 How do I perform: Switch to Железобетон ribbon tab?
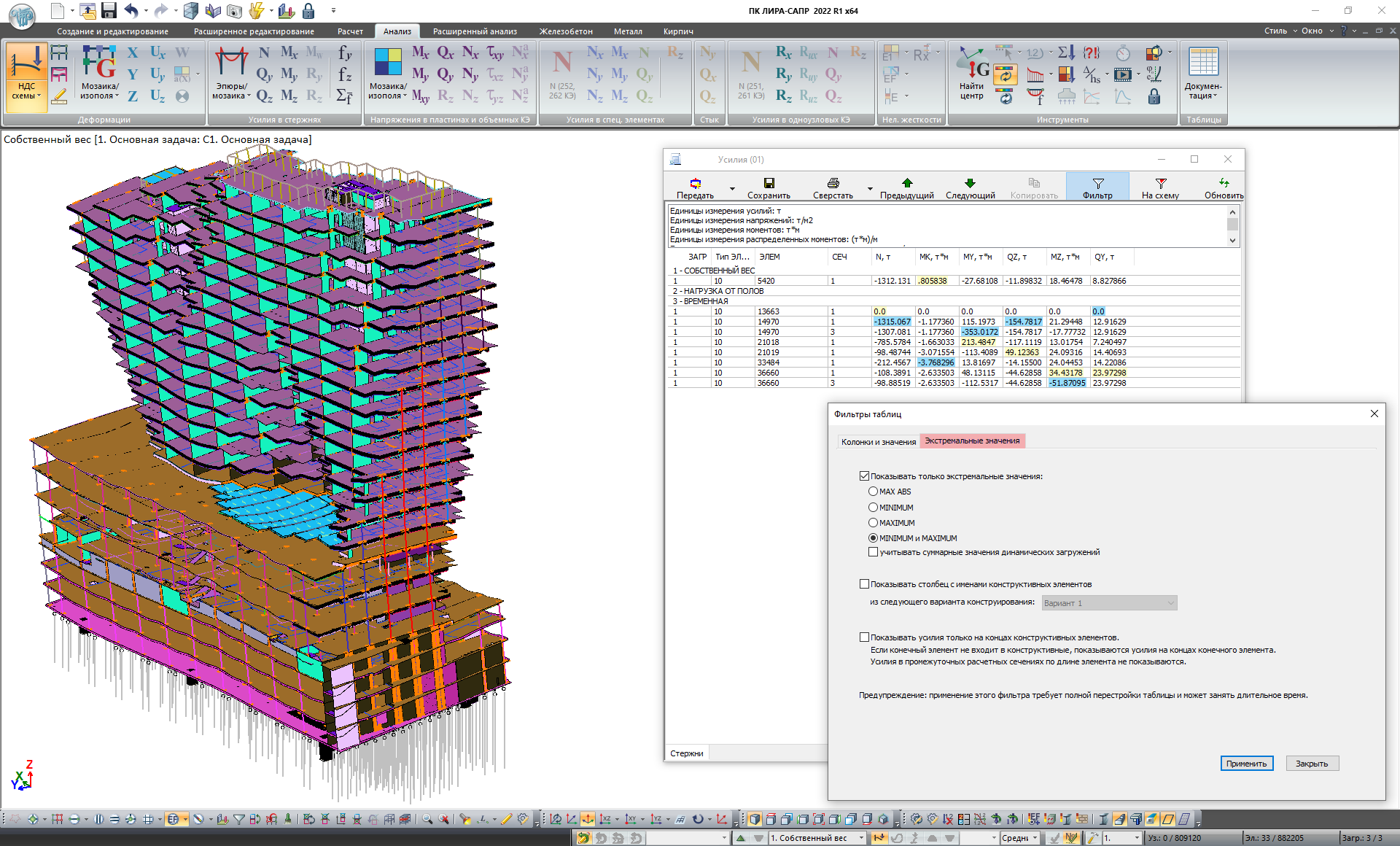[566, 31]
